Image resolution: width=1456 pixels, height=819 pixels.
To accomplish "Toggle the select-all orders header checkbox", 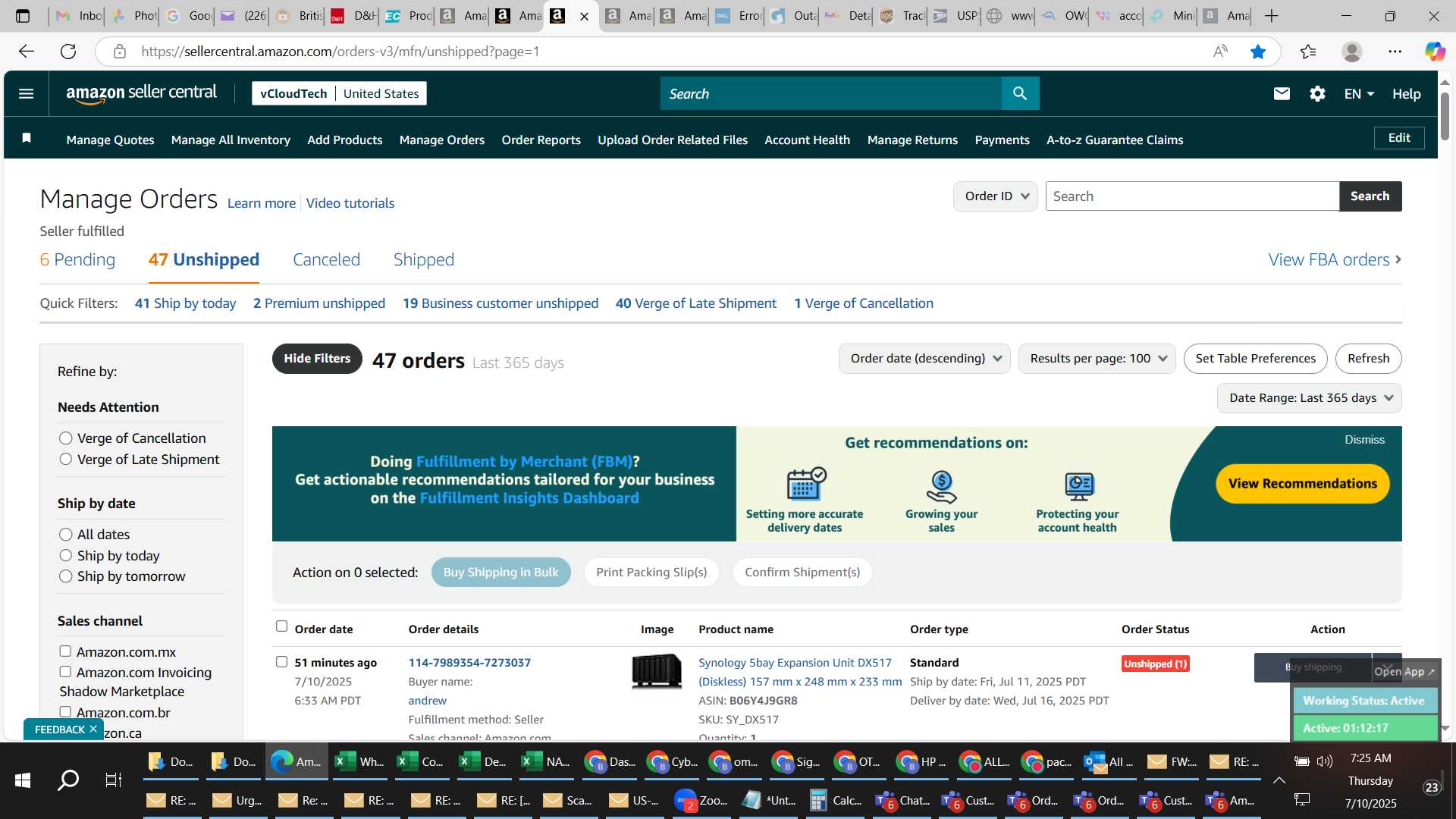I will [x=281, y=626].
